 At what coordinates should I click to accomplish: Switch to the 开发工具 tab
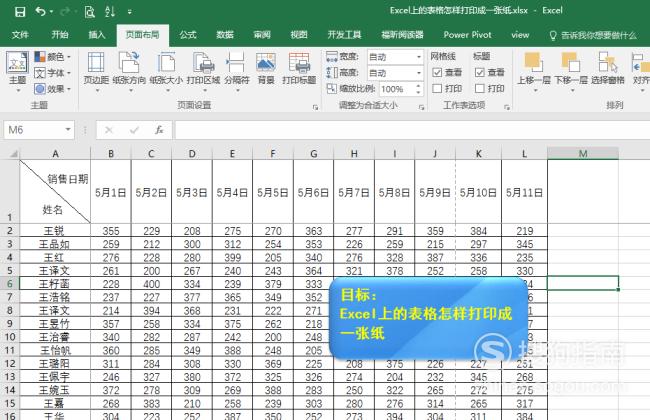[344, 35]
